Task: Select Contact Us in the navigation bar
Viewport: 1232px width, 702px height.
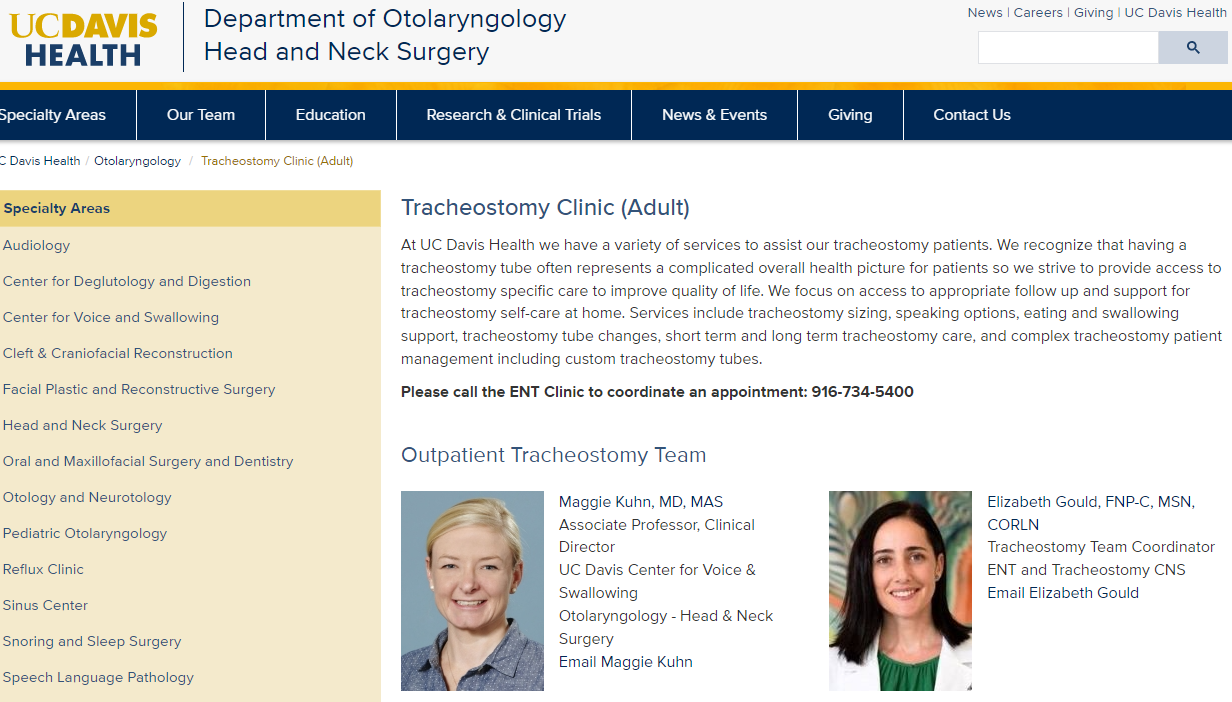Action: point(972,115)
